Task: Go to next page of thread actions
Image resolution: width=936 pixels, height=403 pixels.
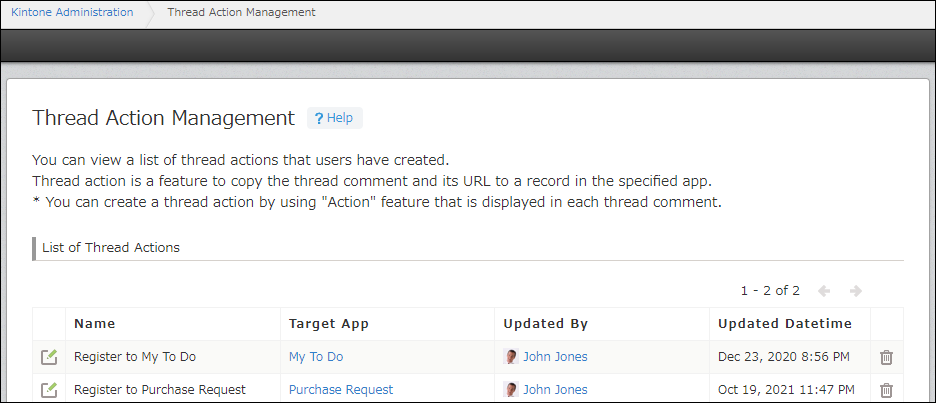Action: click(856, 291)
